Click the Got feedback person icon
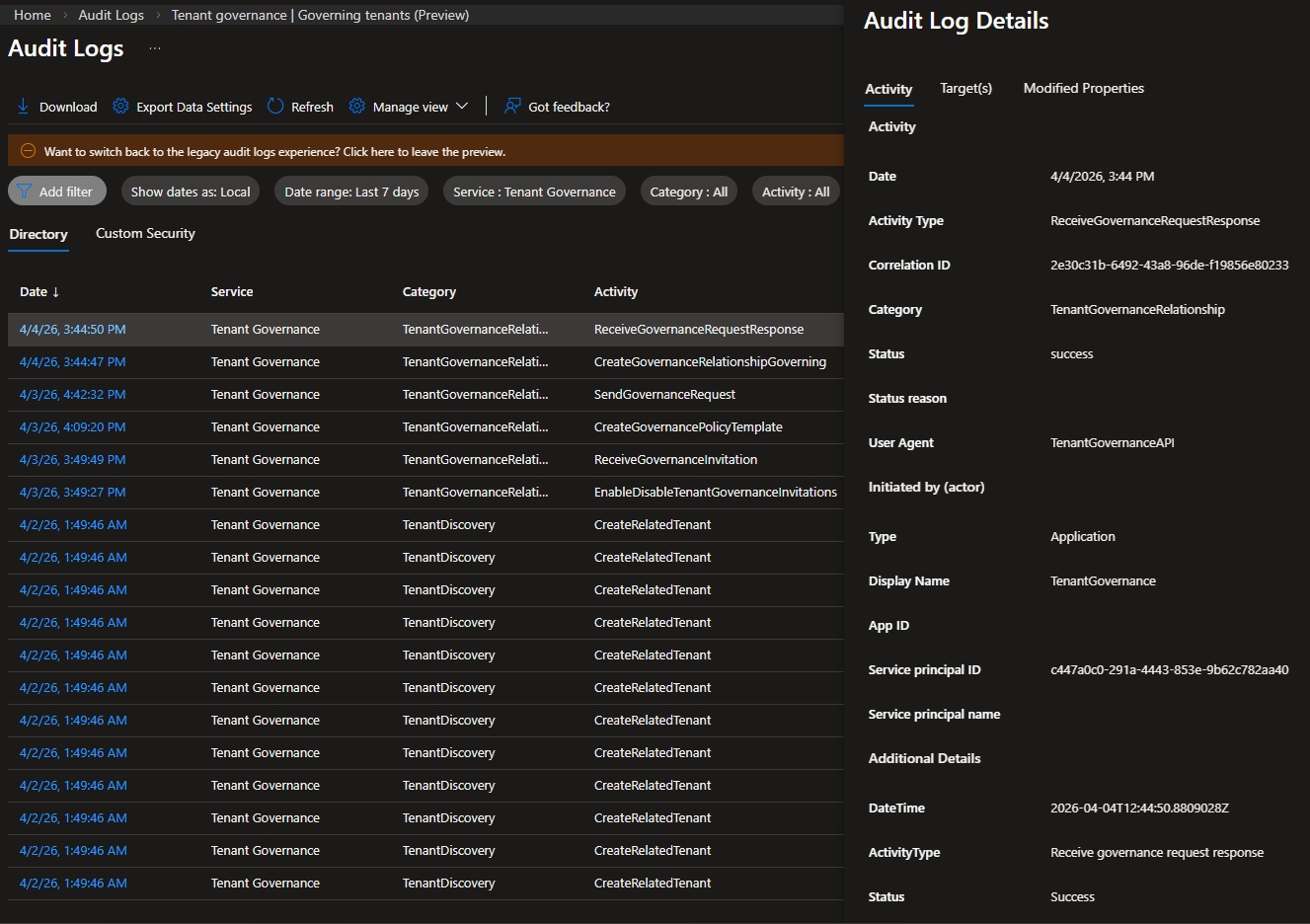Viewport: 1310px width, 924px height. pyautogui.click(x=512, y=107)
